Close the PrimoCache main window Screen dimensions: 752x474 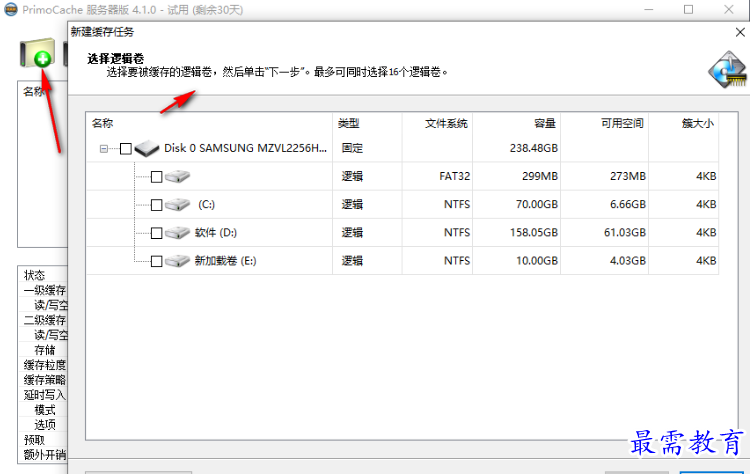[728, 10]
